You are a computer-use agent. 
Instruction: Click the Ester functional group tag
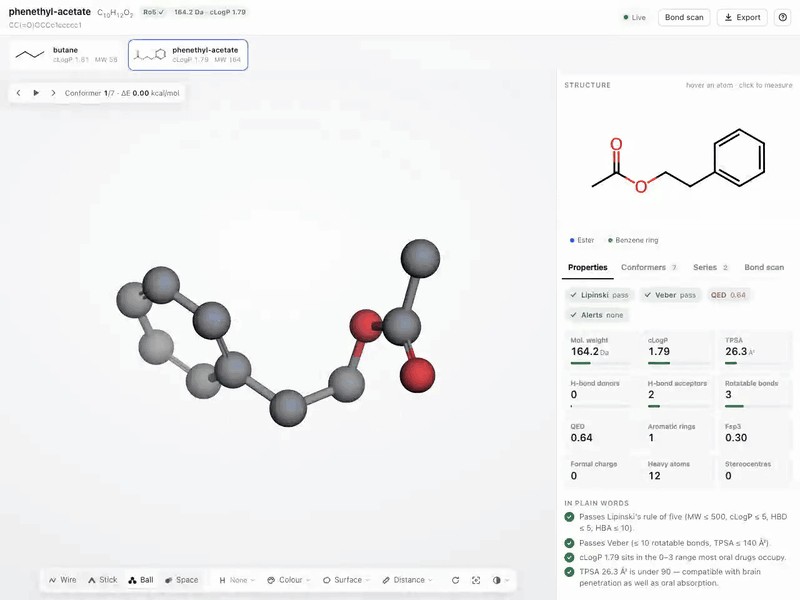click(582, 240)
